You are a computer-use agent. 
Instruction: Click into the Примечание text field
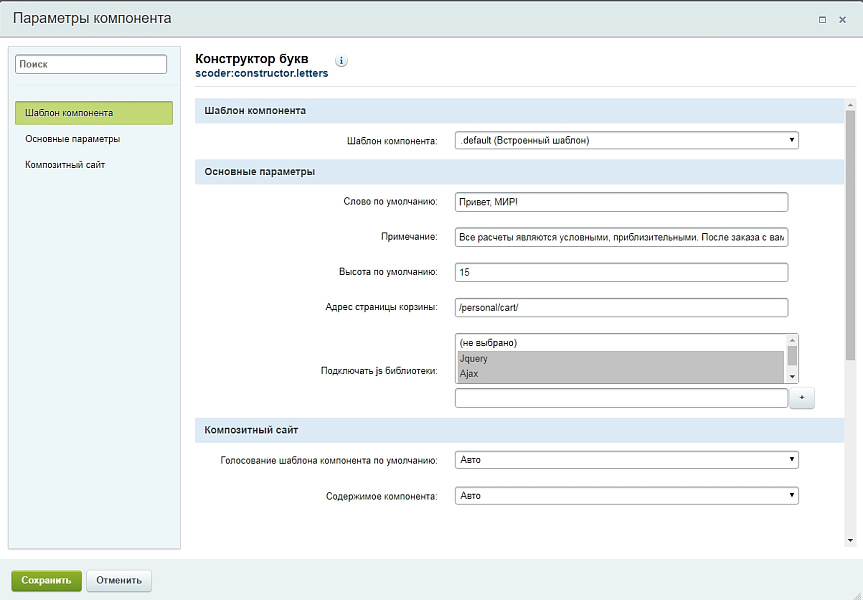click(621, 237)
